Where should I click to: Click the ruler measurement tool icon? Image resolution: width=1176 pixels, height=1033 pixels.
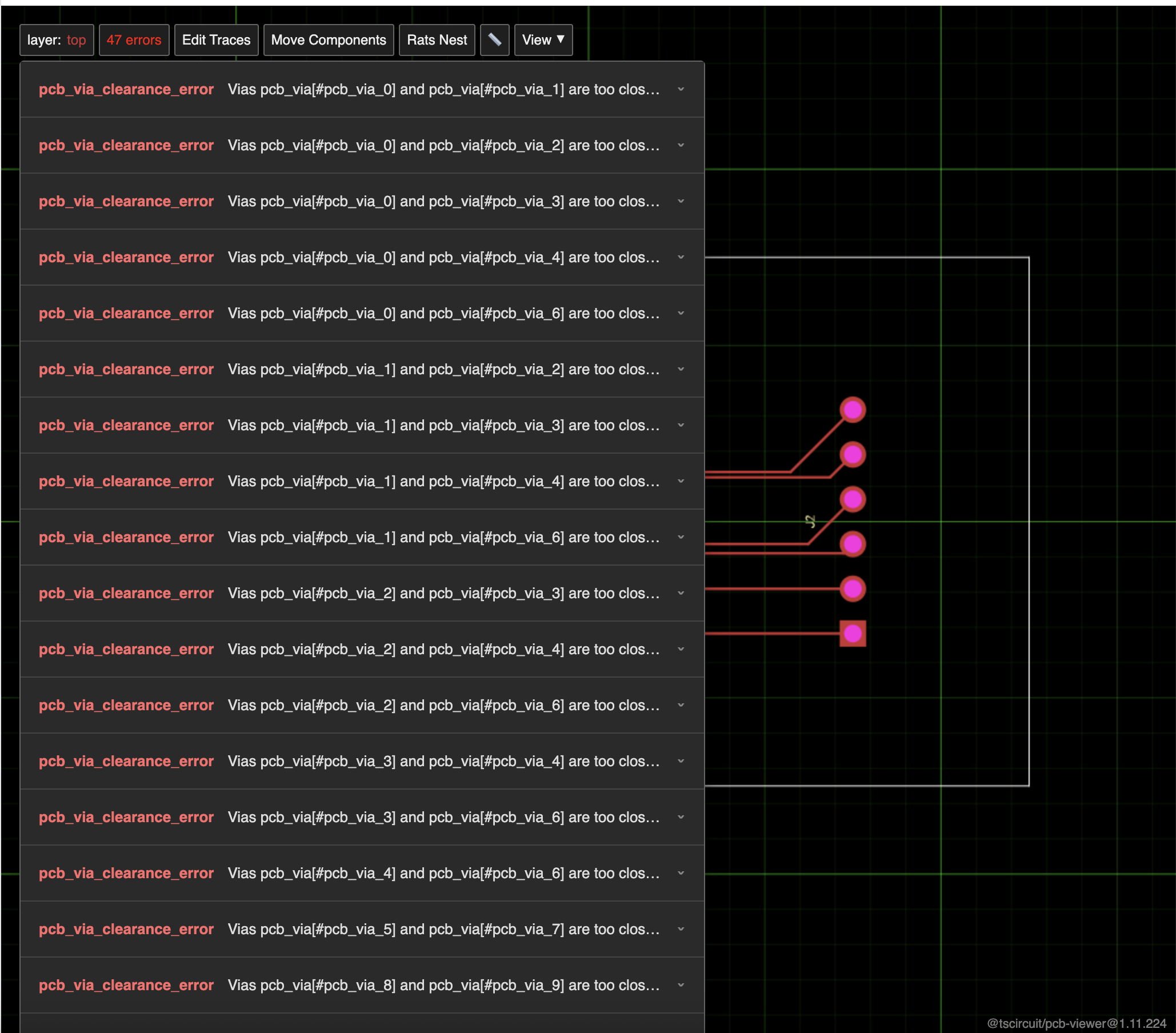pyautogui.click(x=494, y=39)
